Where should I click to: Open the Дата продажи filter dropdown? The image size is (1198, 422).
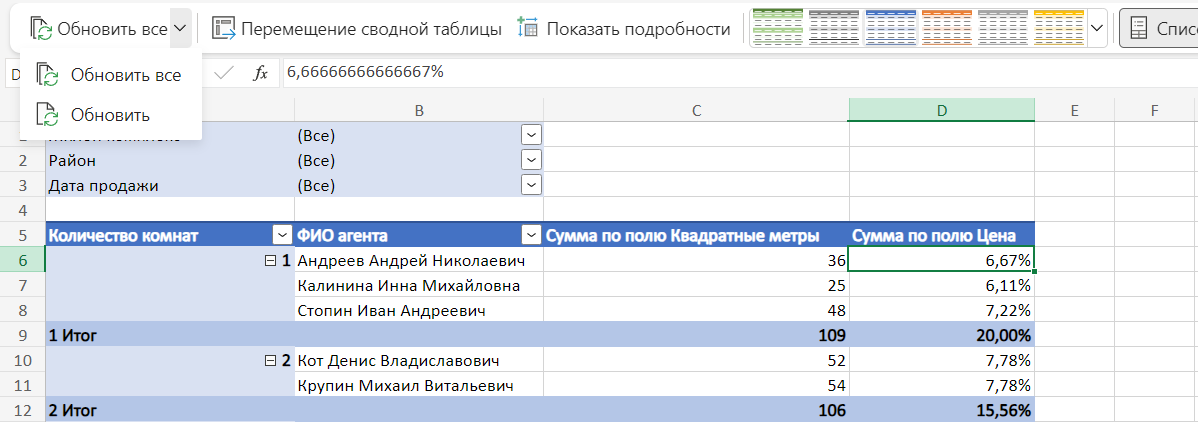click(x=531, y=185)
